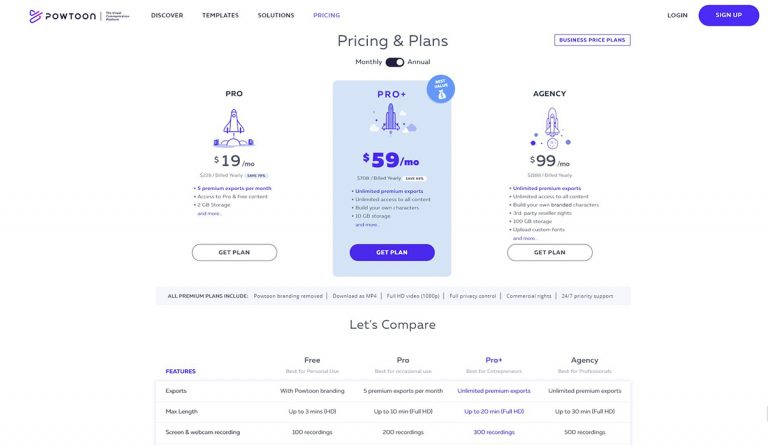
Task: Go to the Pricing nav item
Action: 326,16
